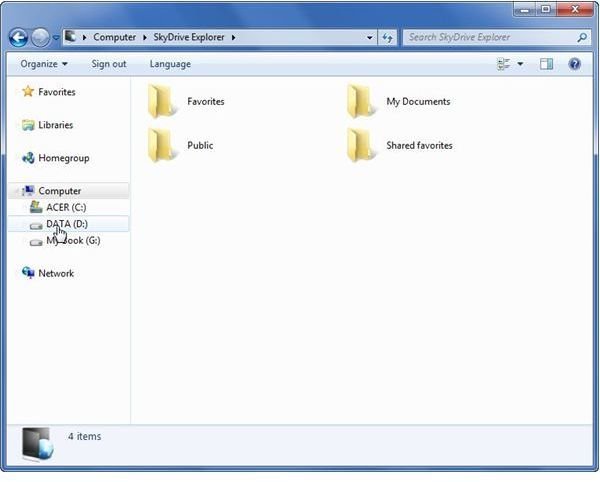Image resolution: width=600 pixels, height=482 pixels.
Task: Click the Favorites folder name label
Action: point(206,101)
